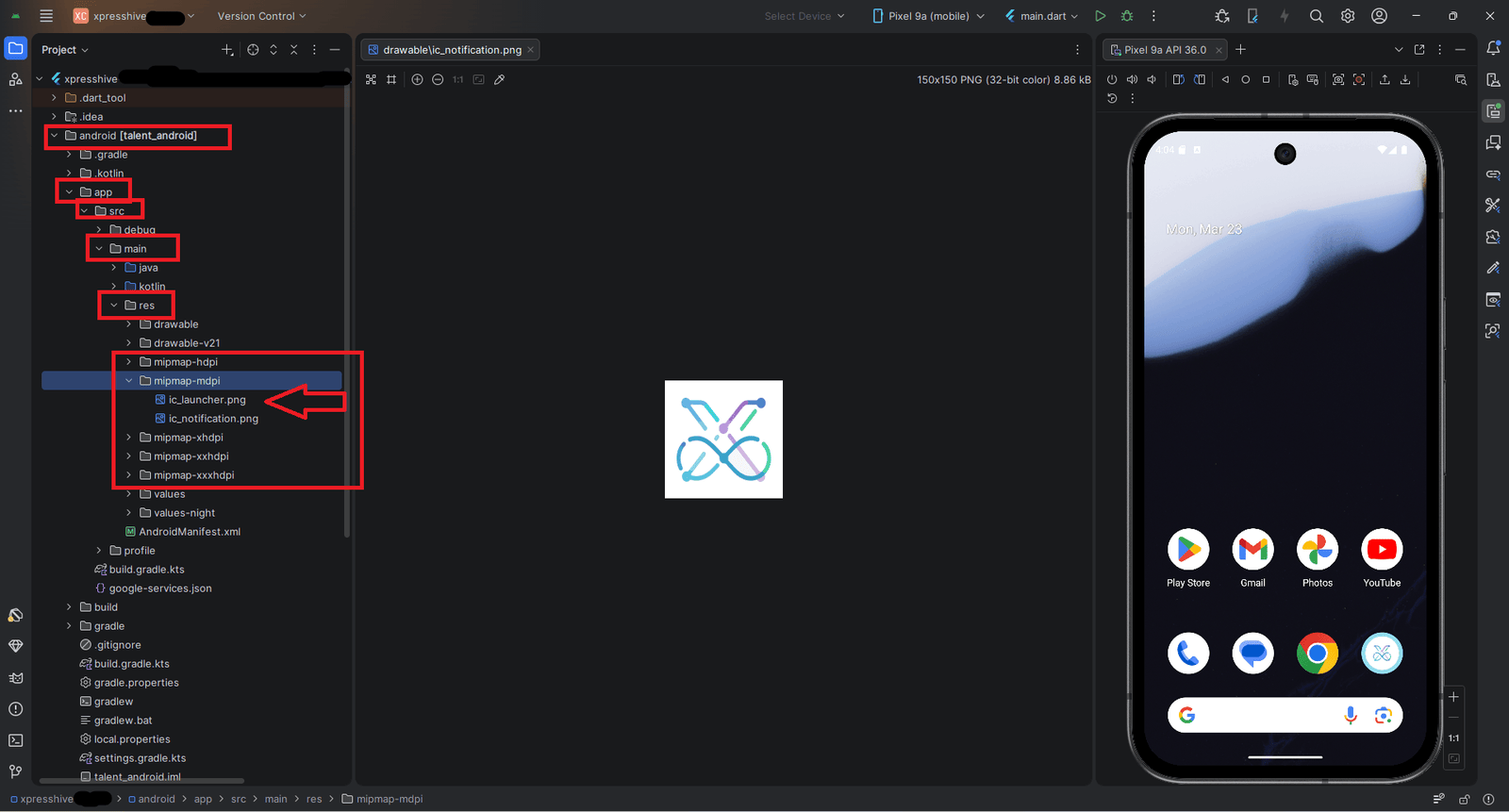Collapse all nodes in Project panel
Image resolution: width=1509 pixels, height=812 pixels.
coord(294,50)
